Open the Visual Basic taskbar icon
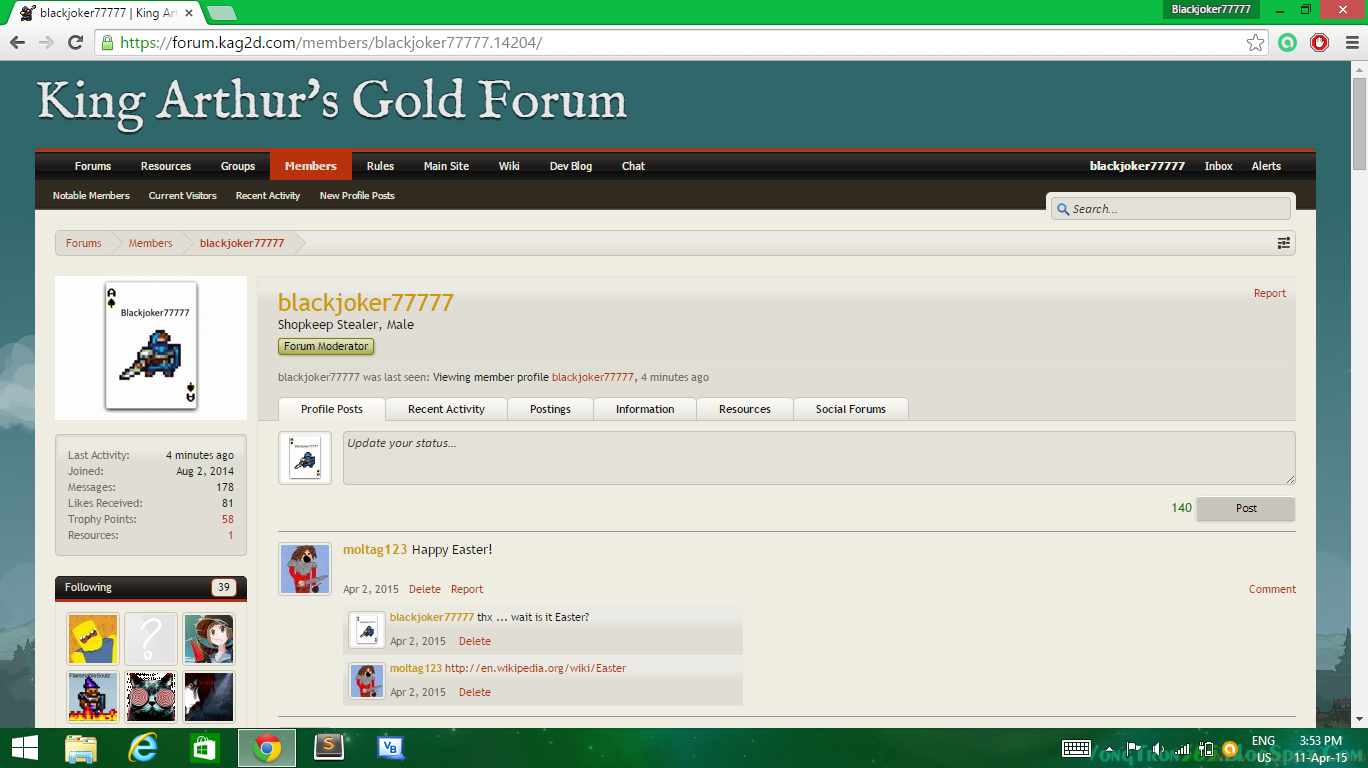The width and height of the screenshot is (1368, 768). click(x=391, y=748)
